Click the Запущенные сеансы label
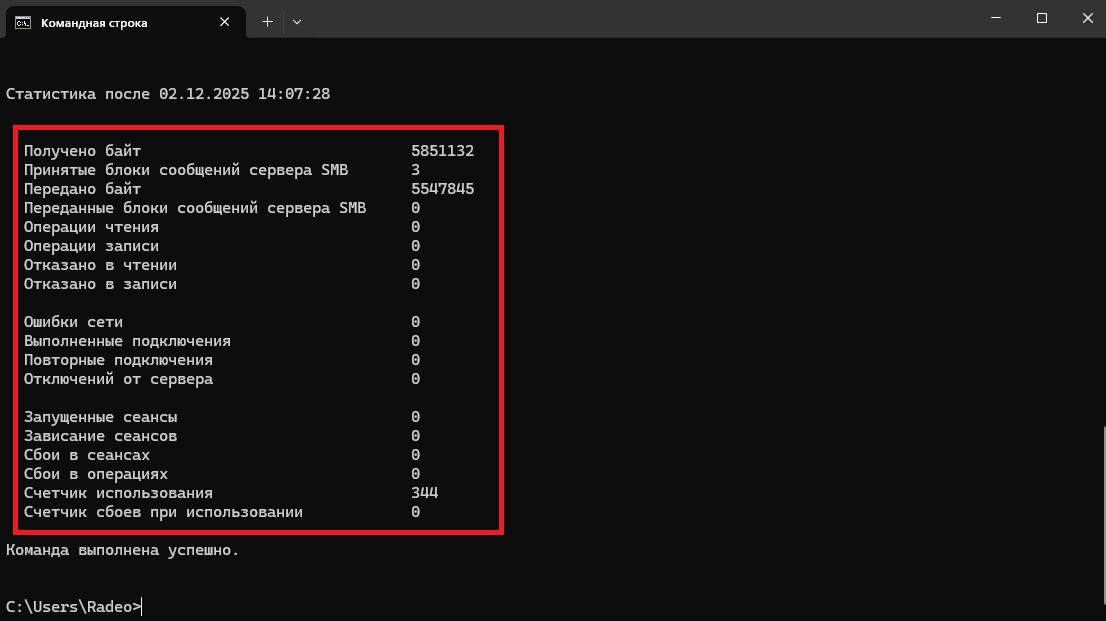 (x=100, y=417)
